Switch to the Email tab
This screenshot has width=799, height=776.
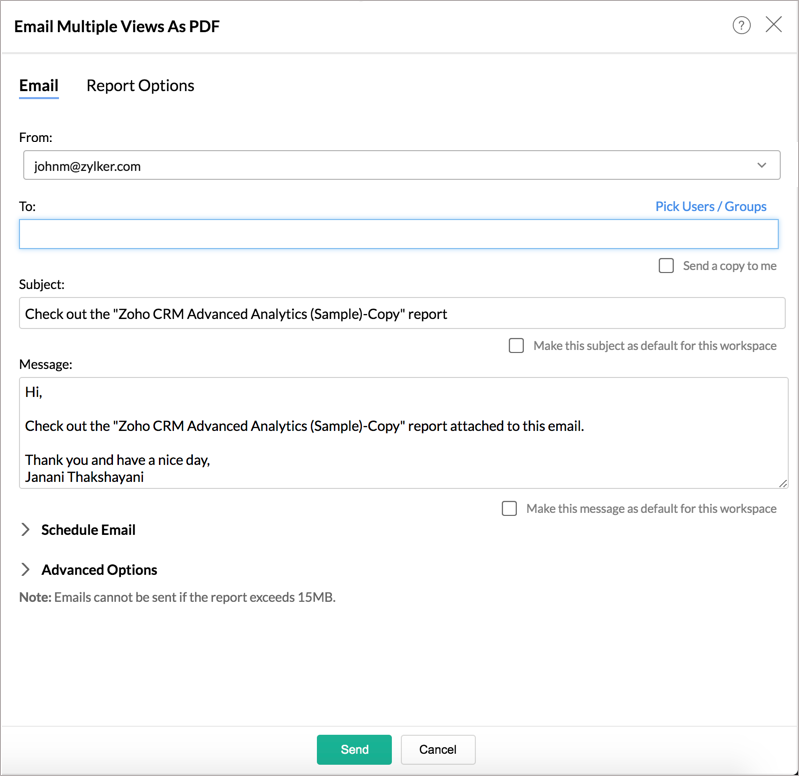[39, 86]
